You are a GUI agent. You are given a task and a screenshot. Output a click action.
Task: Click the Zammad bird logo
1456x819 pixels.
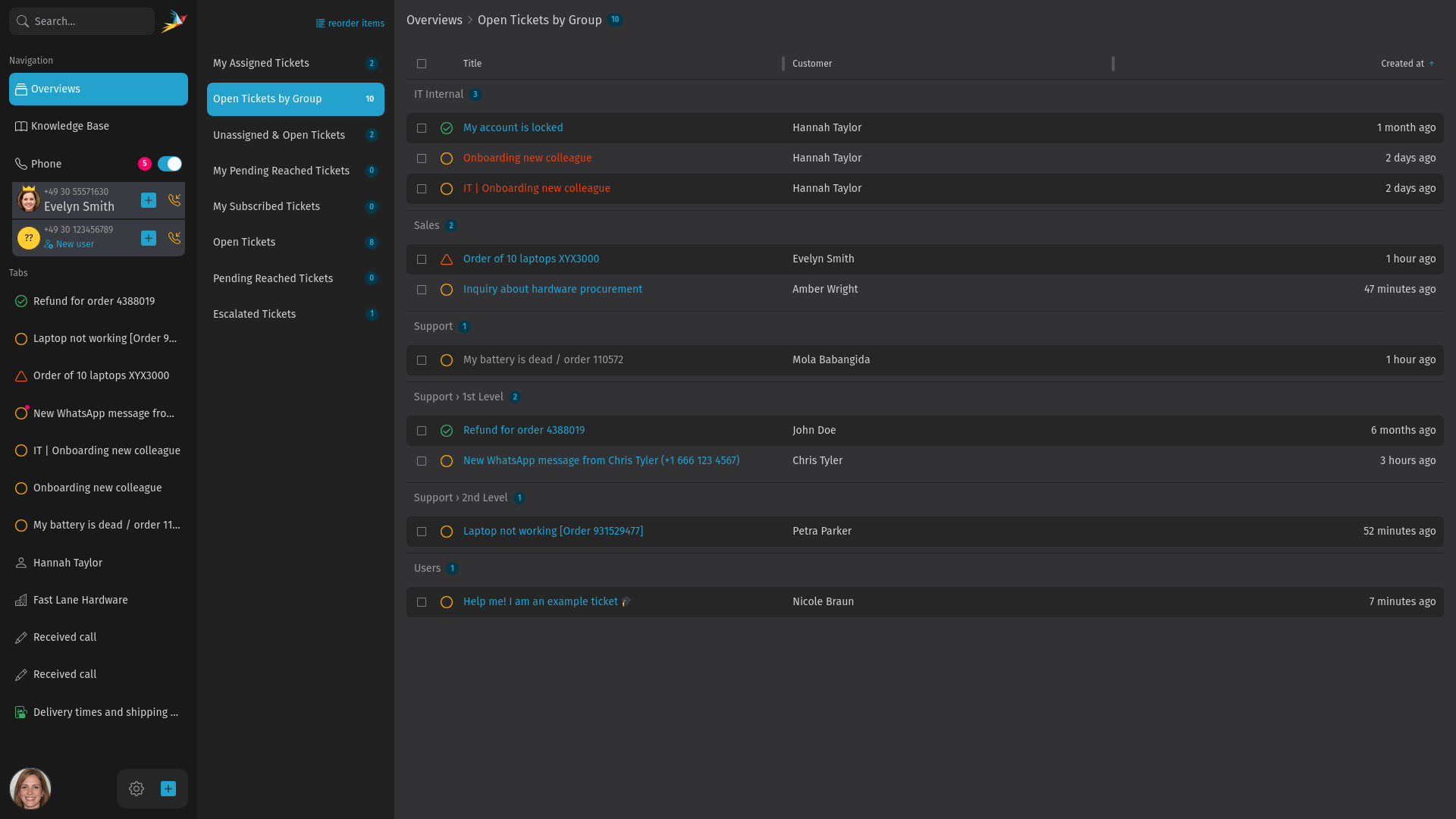174,21
